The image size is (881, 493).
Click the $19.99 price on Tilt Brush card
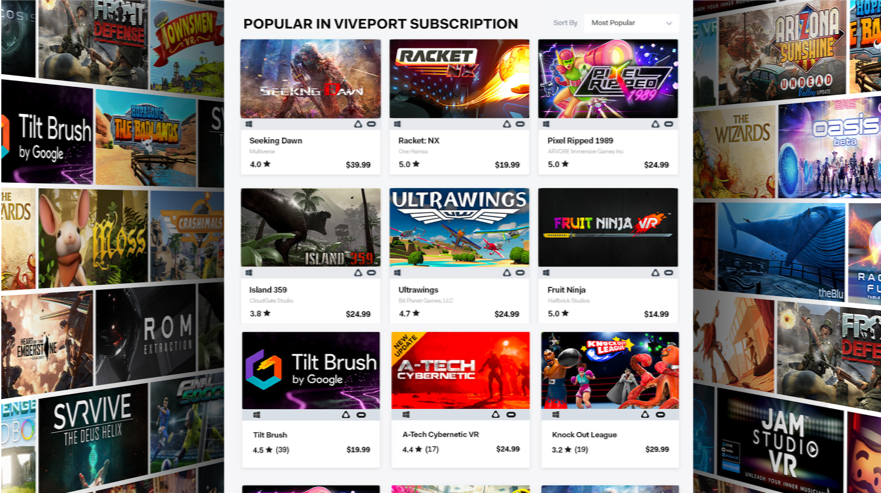358,450
